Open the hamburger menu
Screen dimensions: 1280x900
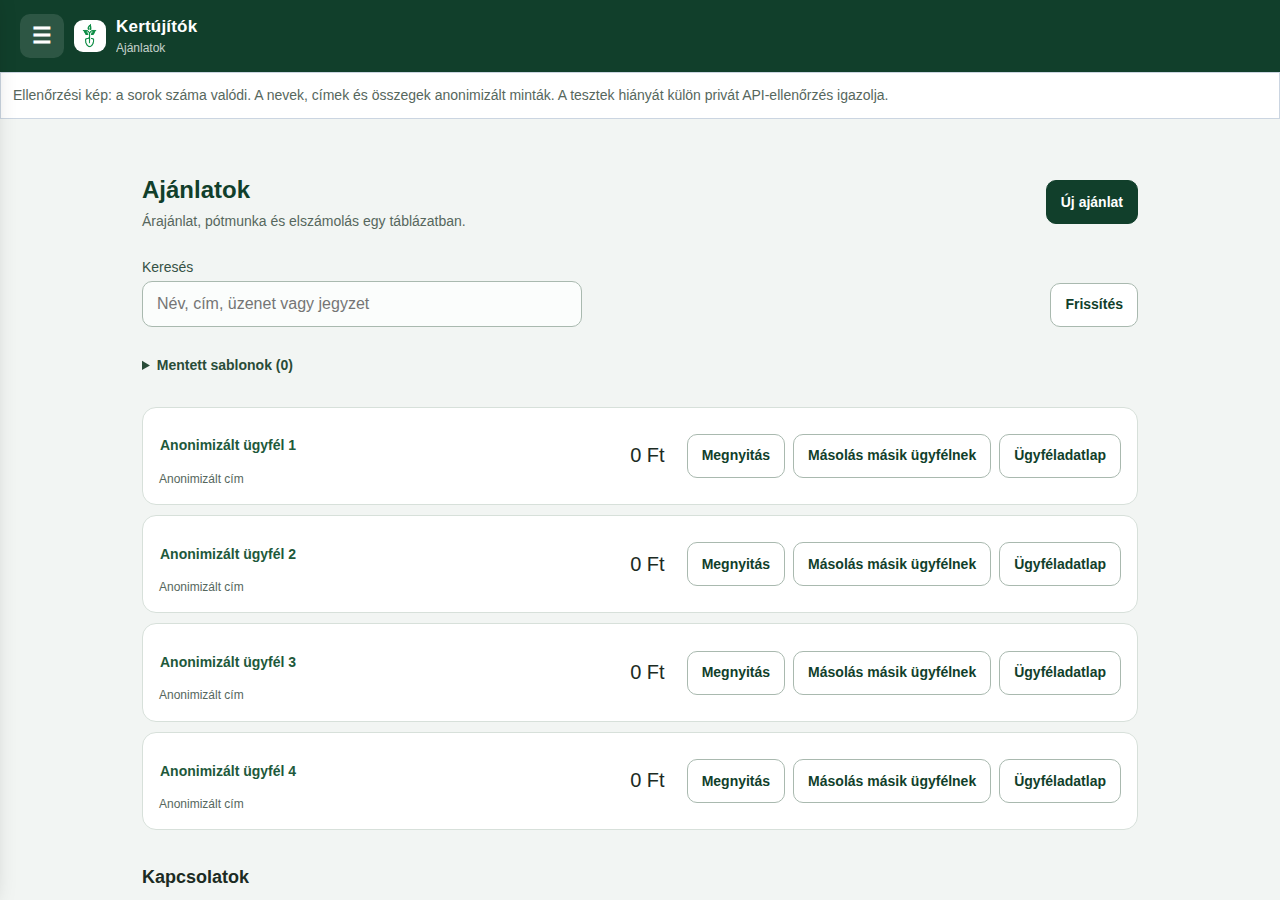click(x=42, y=36)
